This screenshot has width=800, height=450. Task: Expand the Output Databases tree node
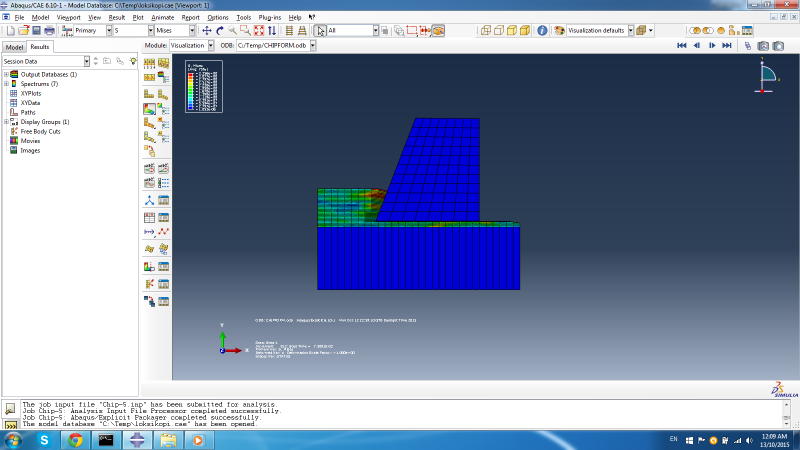pos(6,74)
